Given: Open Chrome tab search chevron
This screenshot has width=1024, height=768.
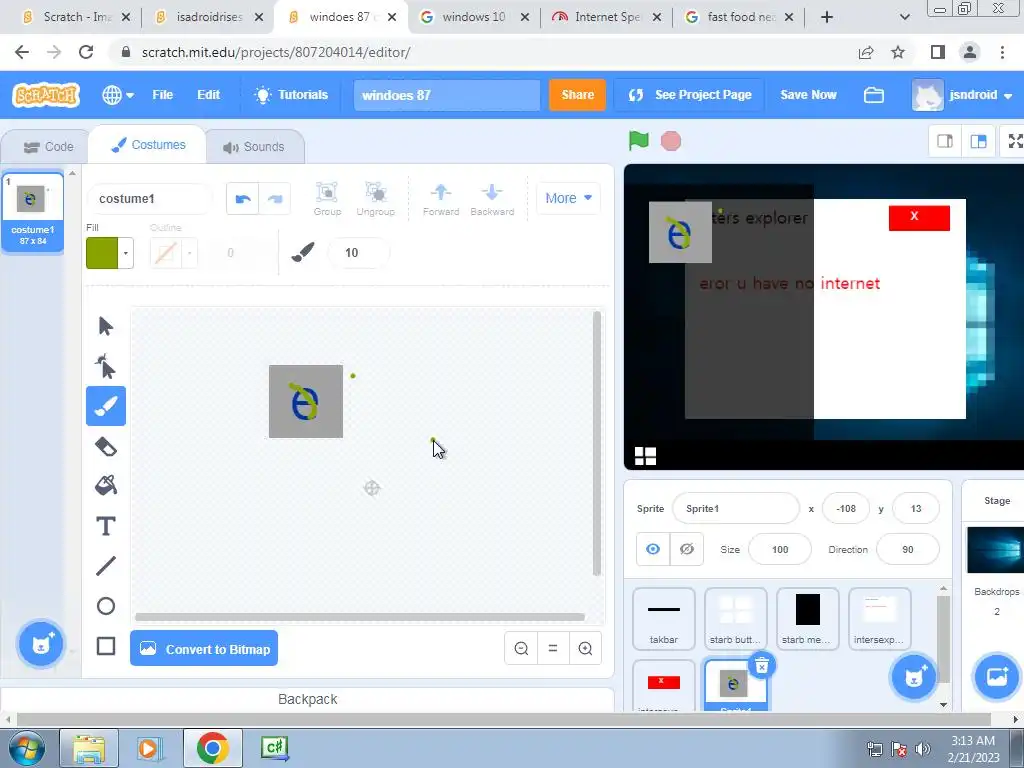Looking at the screenshot, I should 904,17.
